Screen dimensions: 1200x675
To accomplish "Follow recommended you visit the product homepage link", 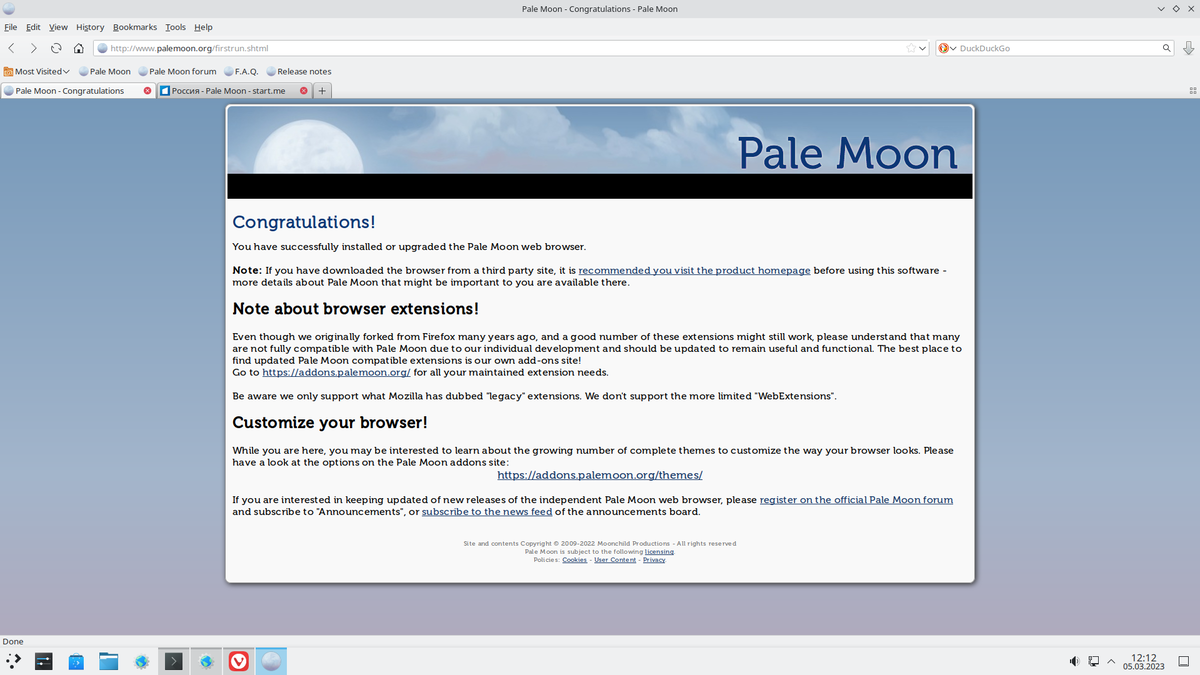I will [x=694, y=270].
